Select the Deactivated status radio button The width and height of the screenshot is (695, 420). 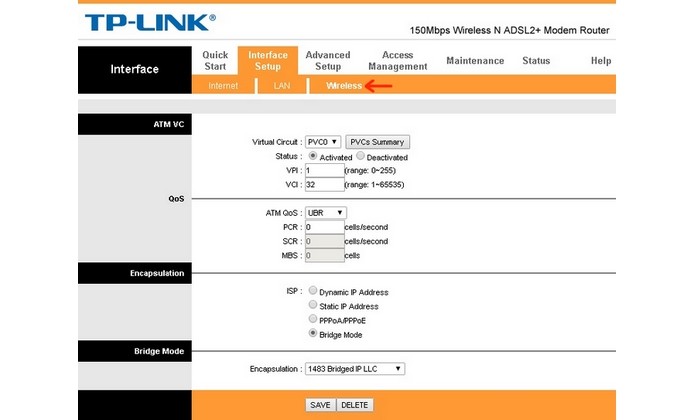click(x=360, y=156)
